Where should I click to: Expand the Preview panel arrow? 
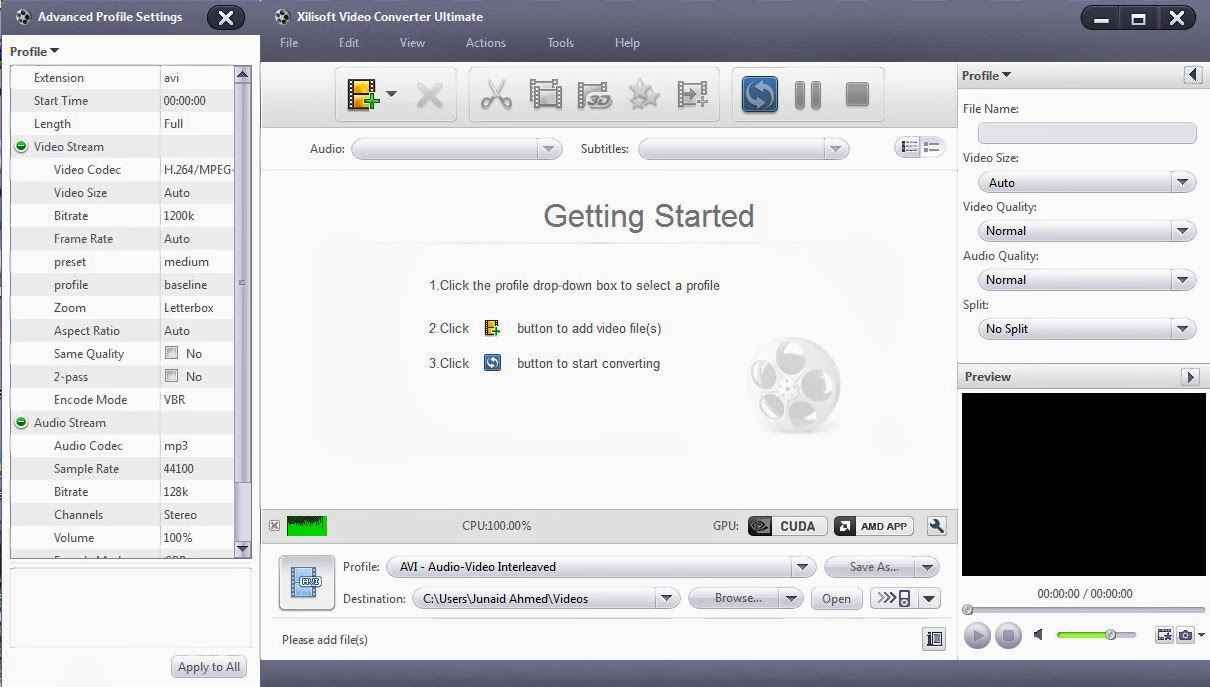1190,377
